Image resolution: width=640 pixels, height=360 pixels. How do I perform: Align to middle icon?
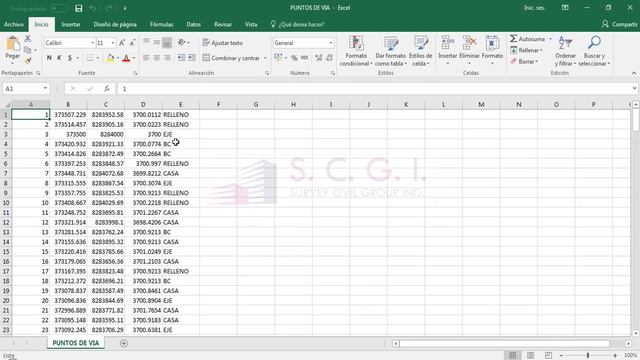157,42
